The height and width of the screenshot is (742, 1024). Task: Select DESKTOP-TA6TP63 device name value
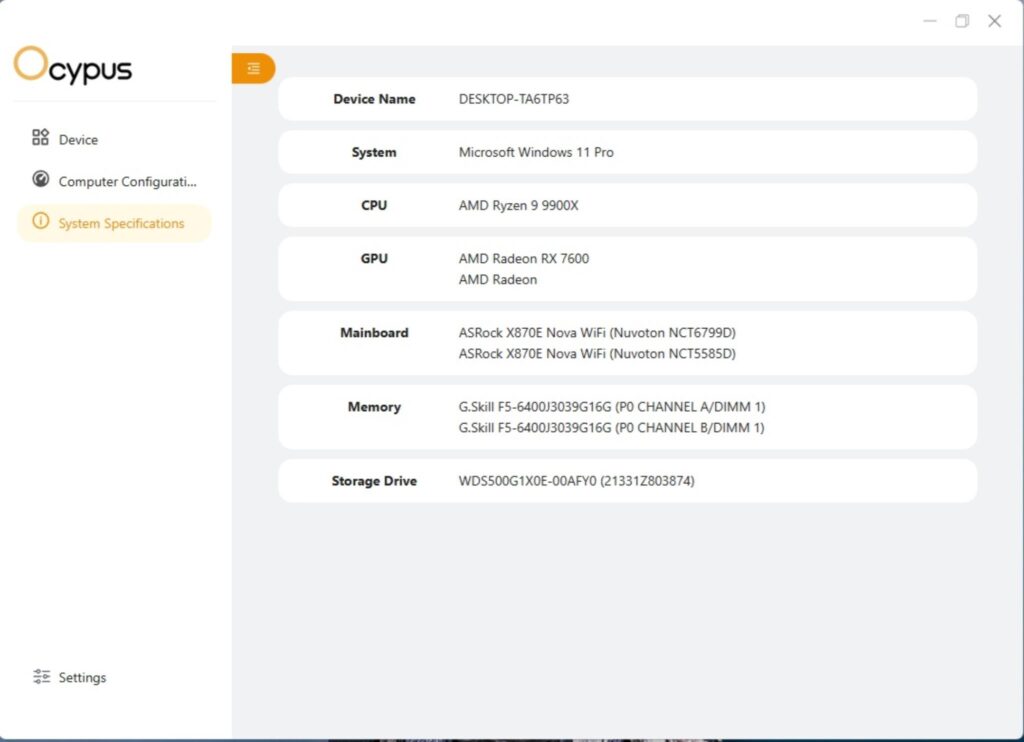click(x=514, y=99)
